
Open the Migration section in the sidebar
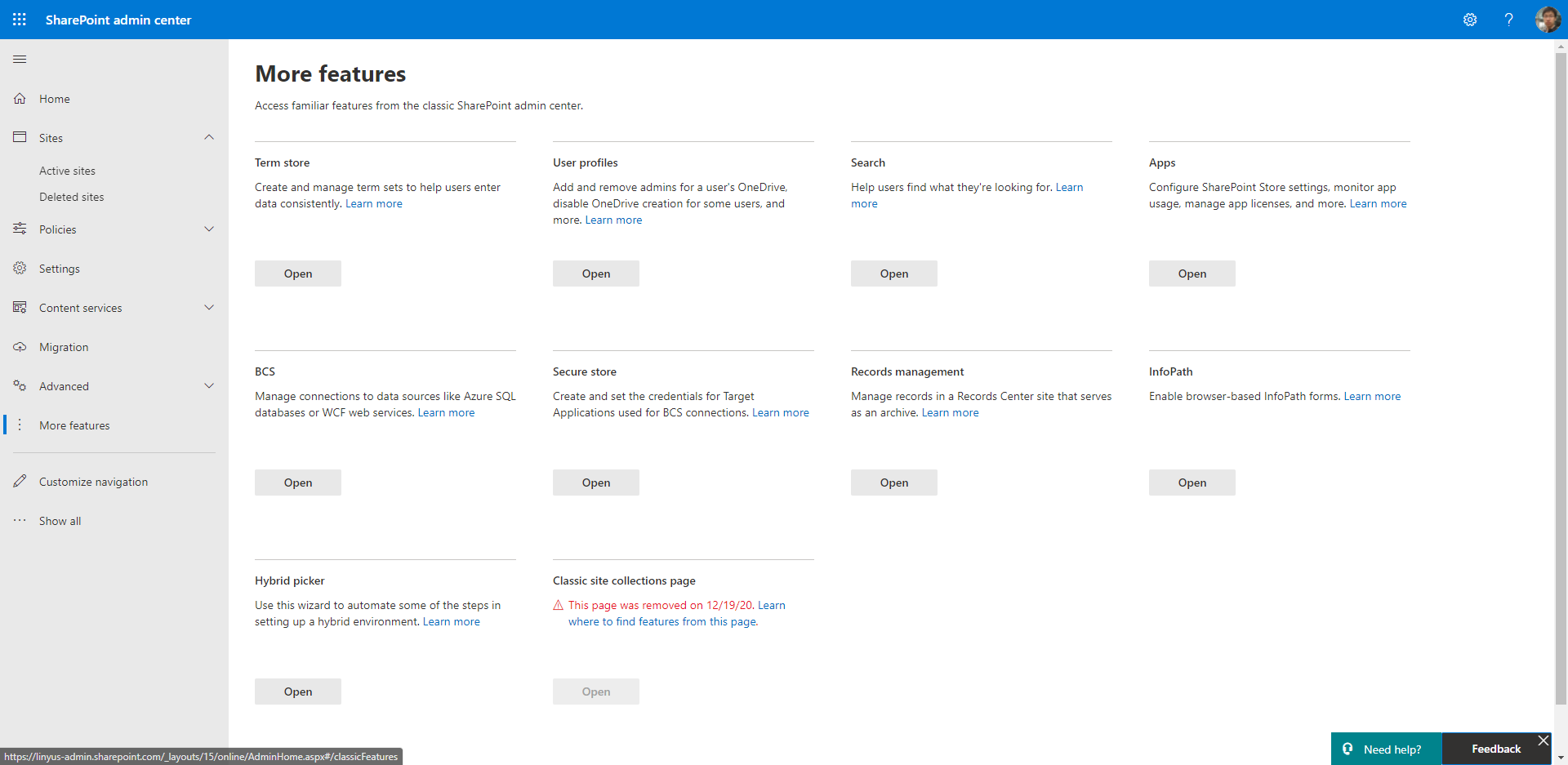pyautogui.click(x=63, y=346)
